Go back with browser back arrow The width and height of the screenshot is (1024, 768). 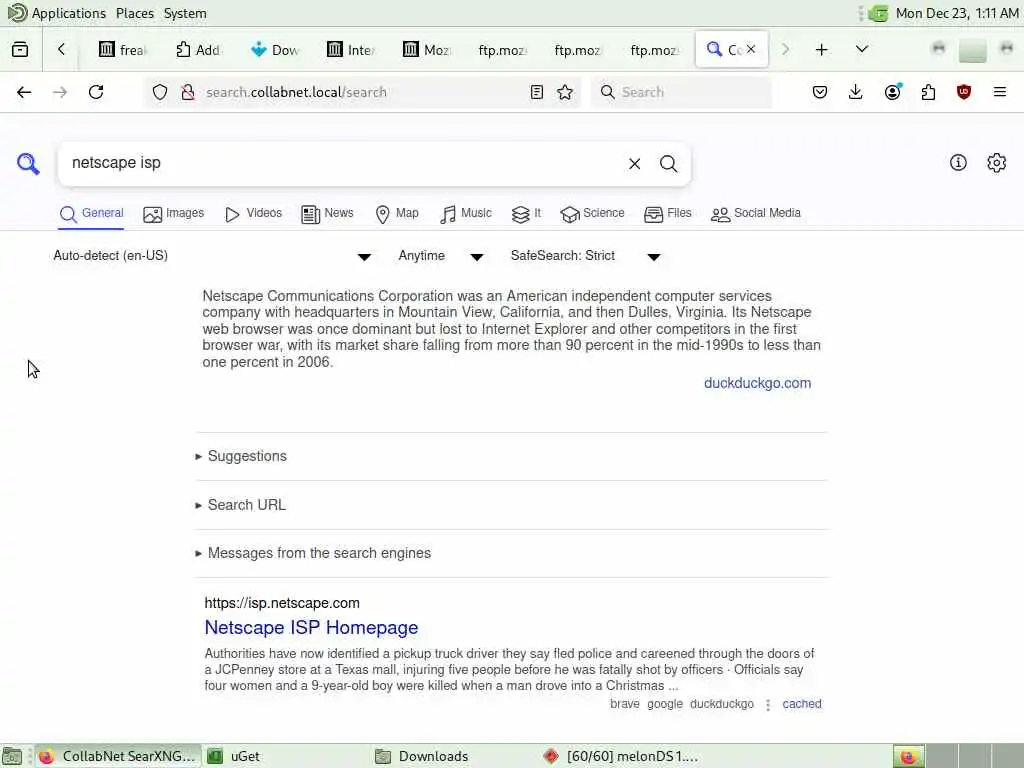click(24, 92)
